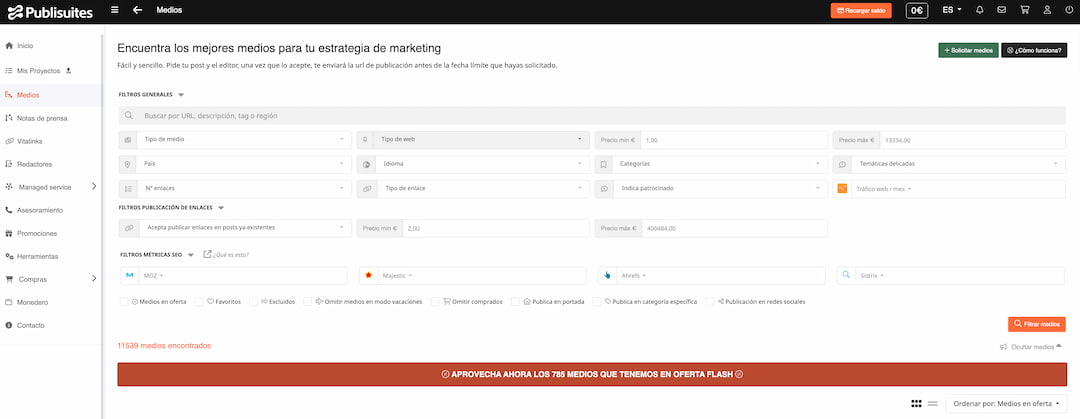The width and height of the screenshot is (1080, 419).
Task: Switch to list view layout icon
Action: pos(932,403)
